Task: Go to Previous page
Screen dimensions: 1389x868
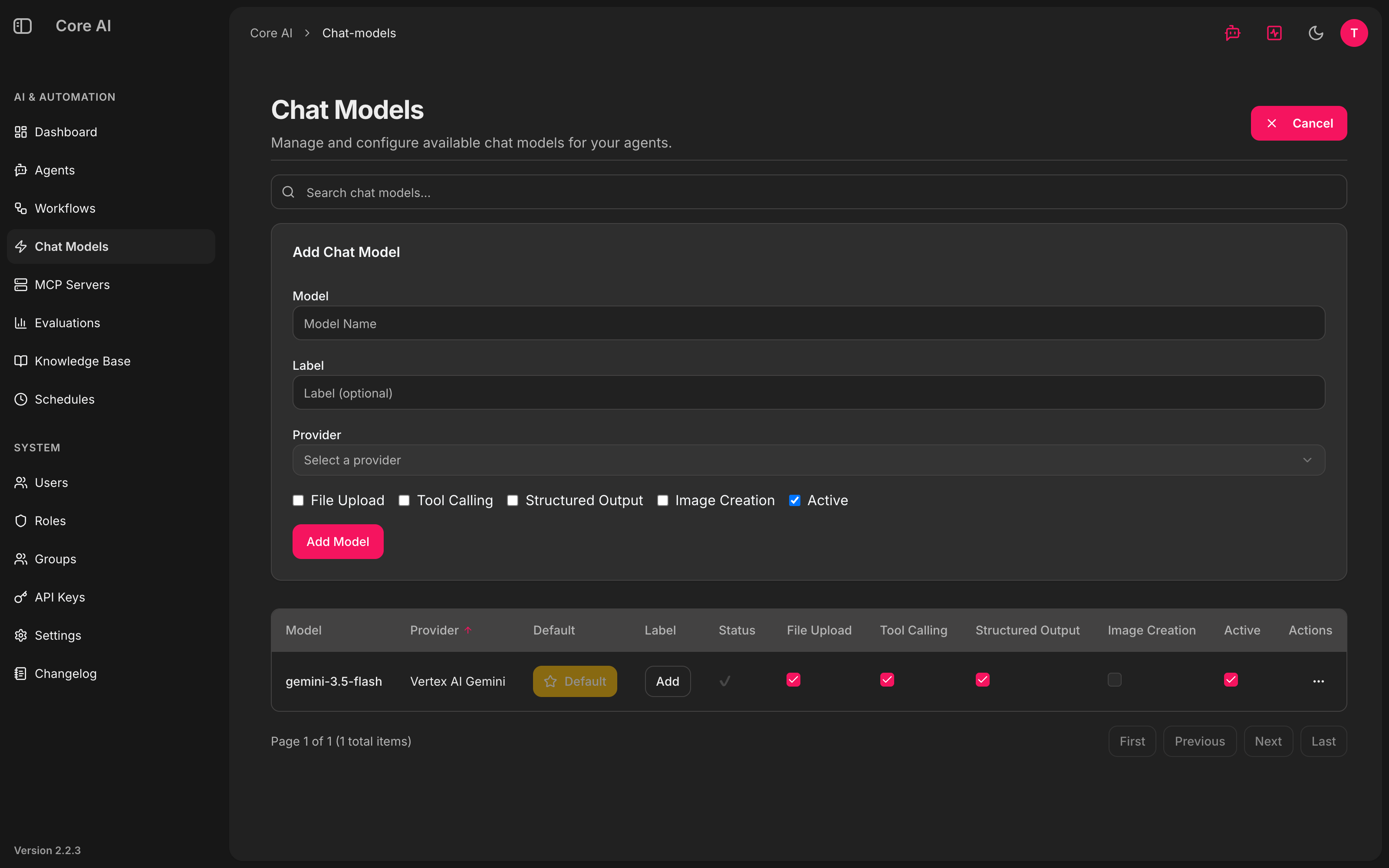Action: click(1200, 741)
